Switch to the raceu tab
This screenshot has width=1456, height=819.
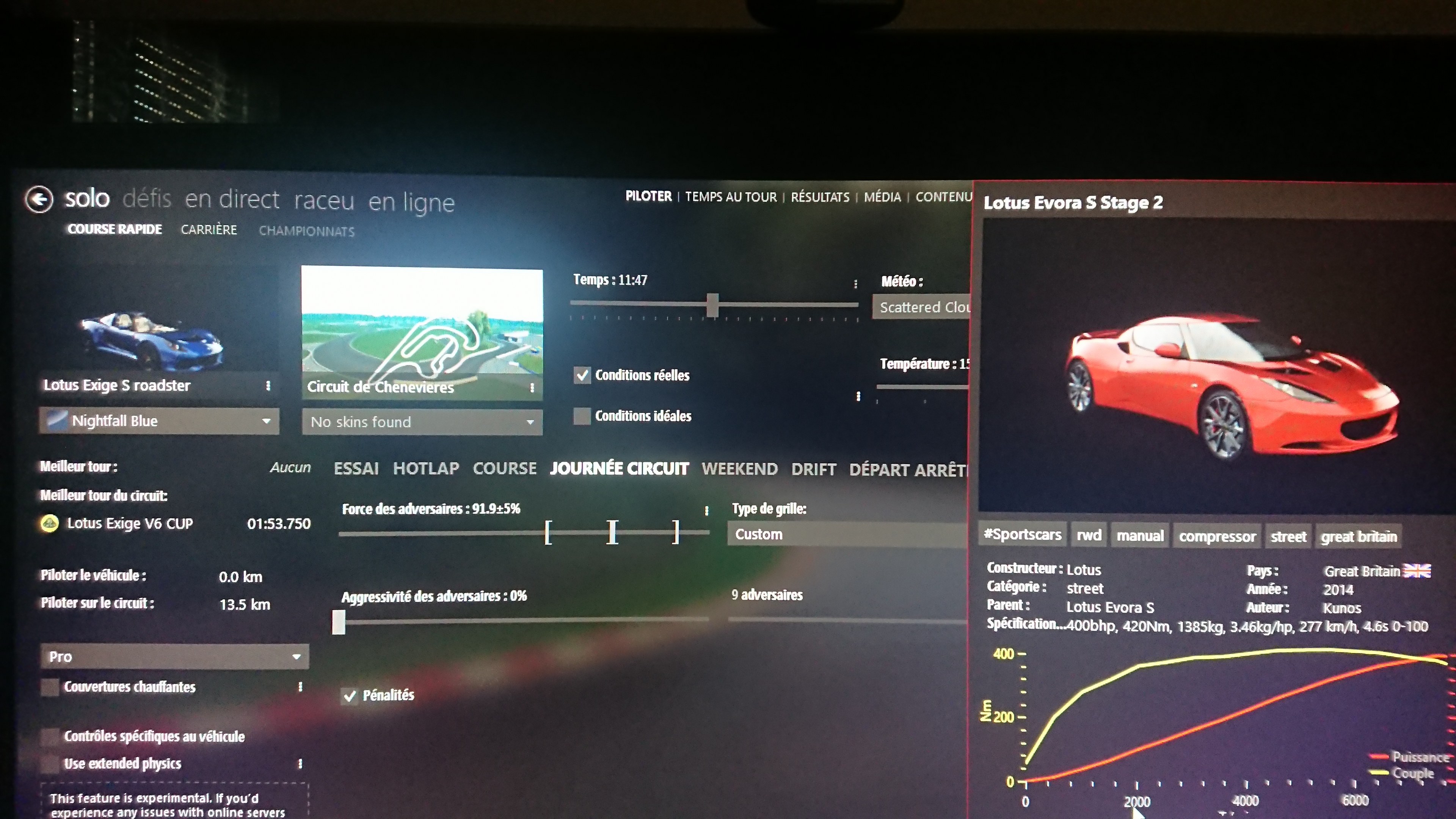324,201
